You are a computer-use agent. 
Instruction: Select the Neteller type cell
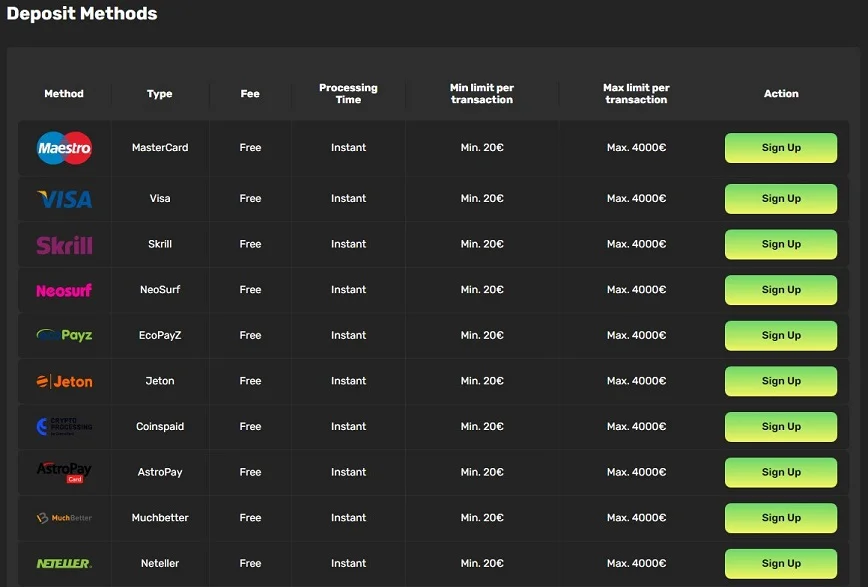point(160,563)
